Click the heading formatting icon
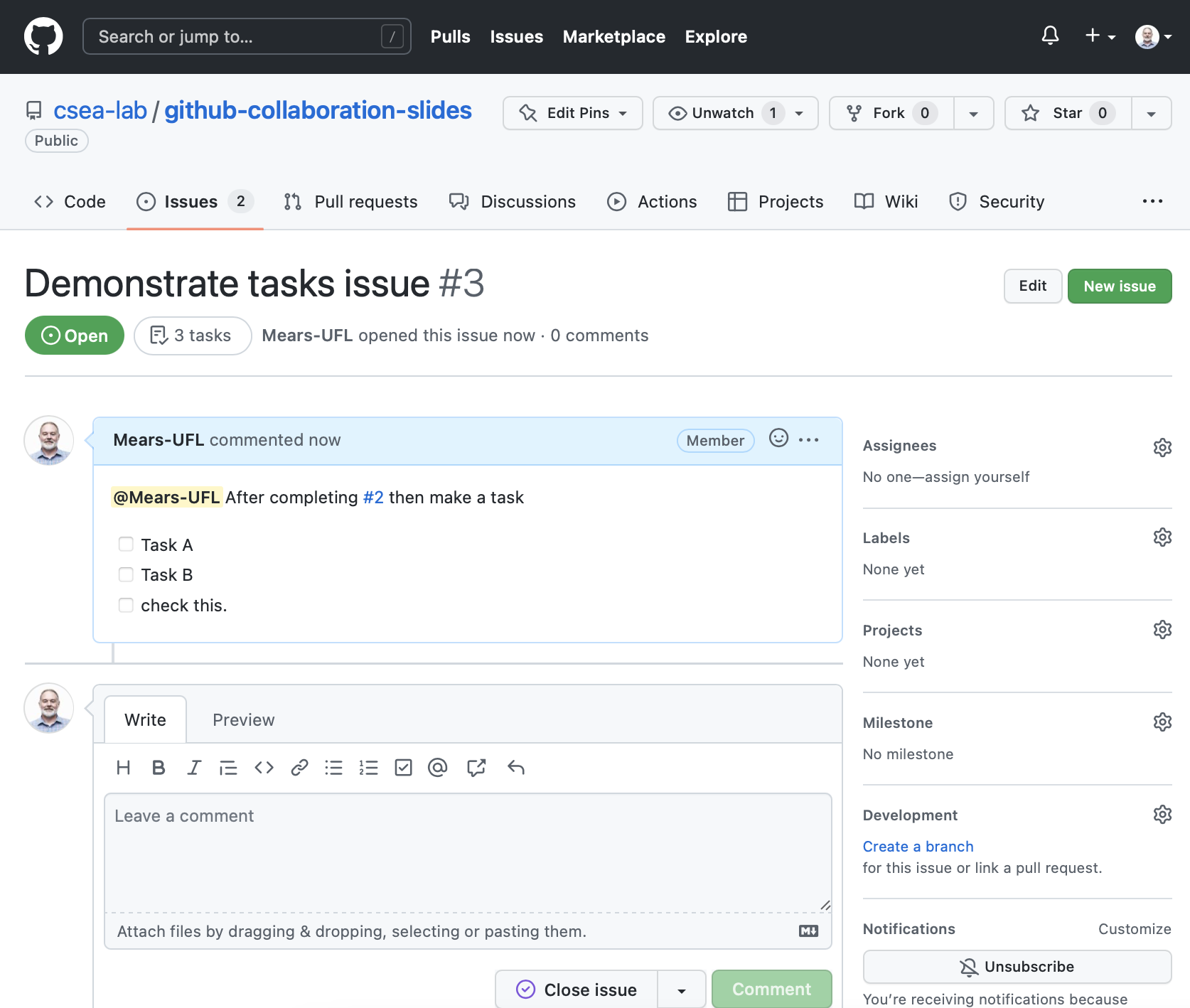 click(x=123, y=768)
